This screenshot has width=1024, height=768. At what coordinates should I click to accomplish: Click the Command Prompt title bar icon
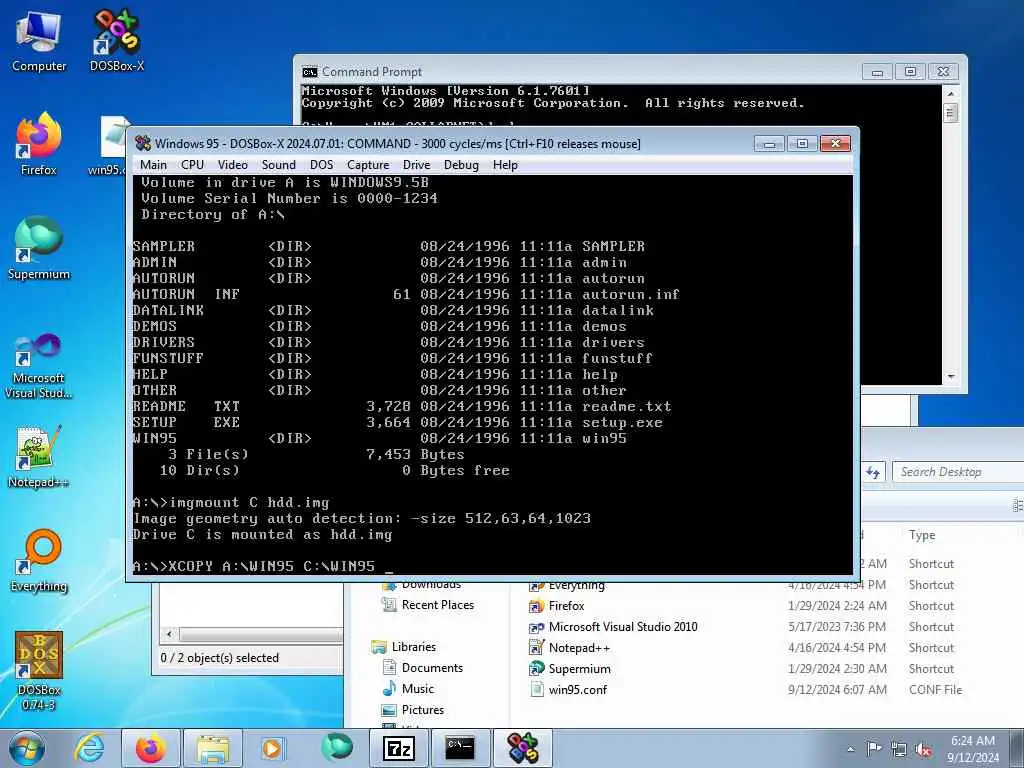tap(310, 72)
